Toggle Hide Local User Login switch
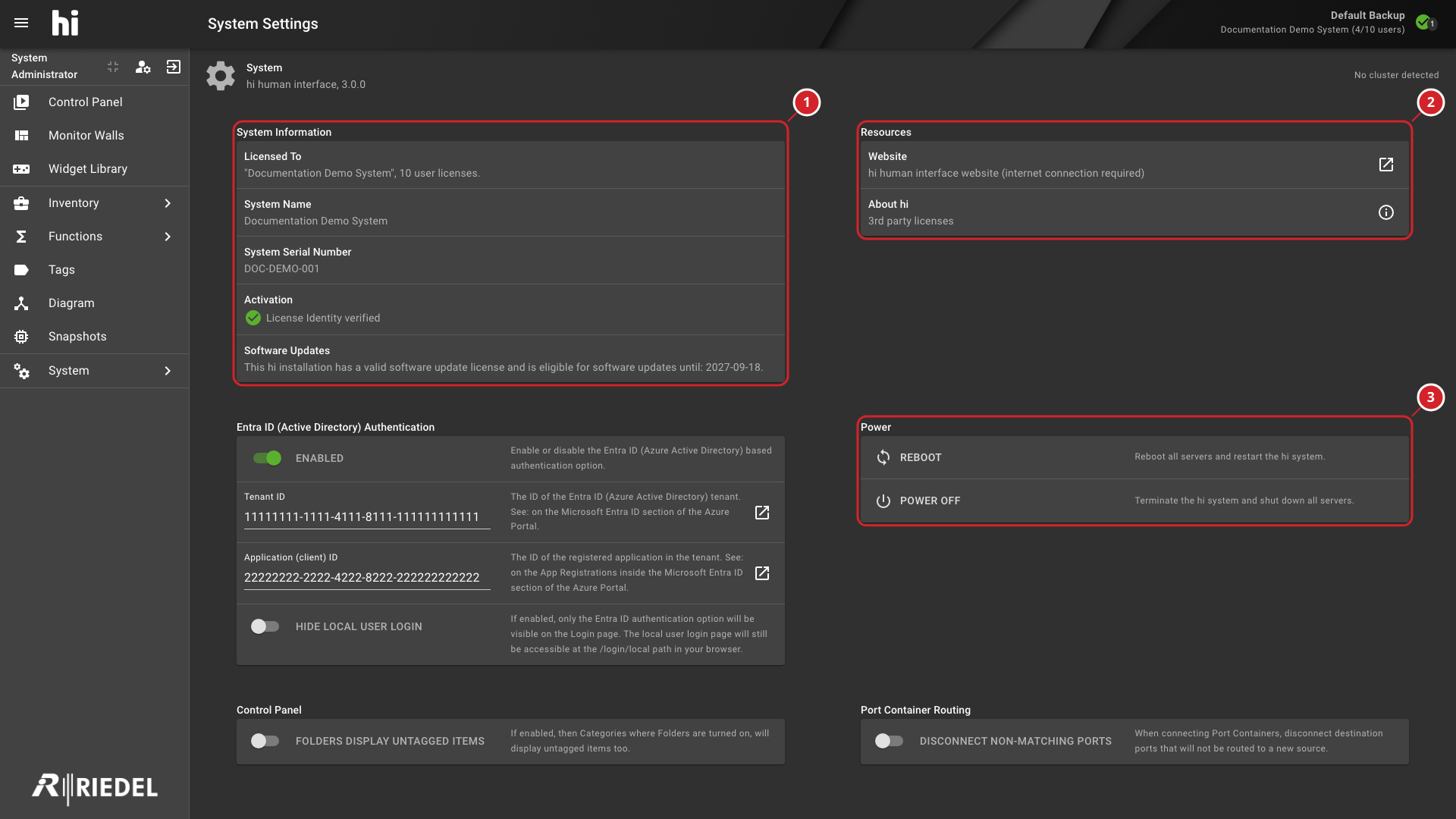 (265, 626)
